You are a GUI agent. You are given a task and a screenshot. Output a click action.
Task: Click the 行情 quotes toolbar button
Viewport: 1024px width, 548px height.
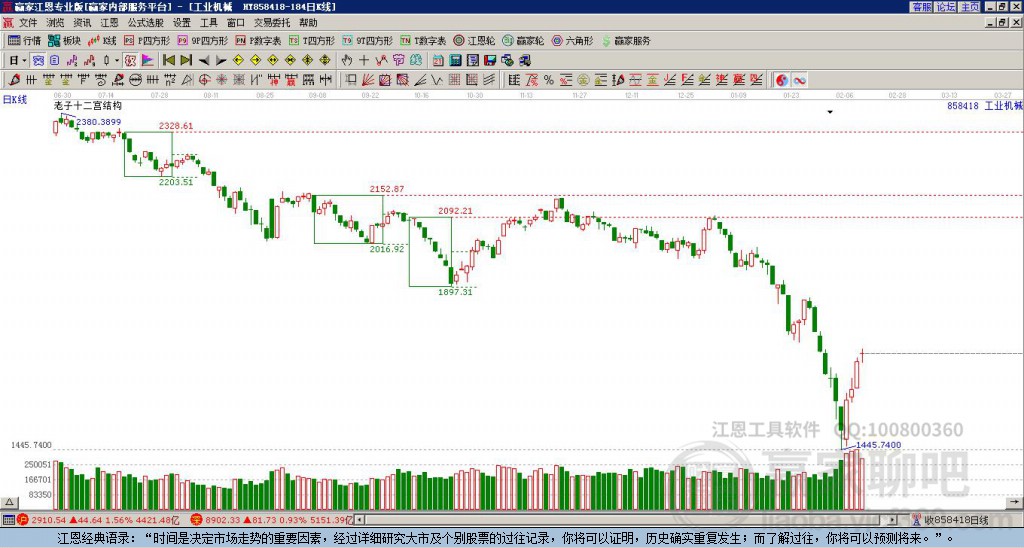[x=25, y=40]
